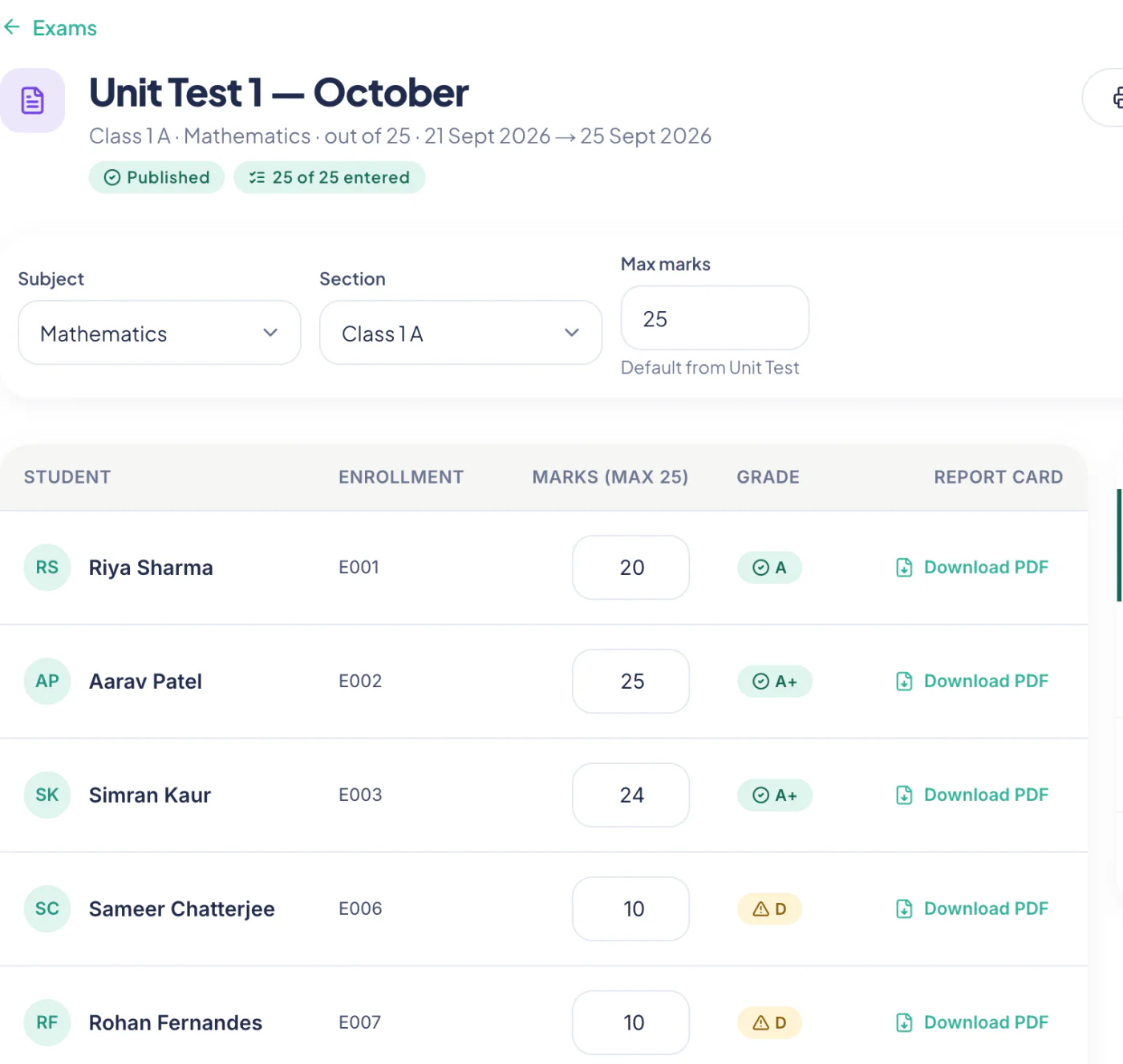Edit Rohan Fernandes's marks field

(631, 1023)
